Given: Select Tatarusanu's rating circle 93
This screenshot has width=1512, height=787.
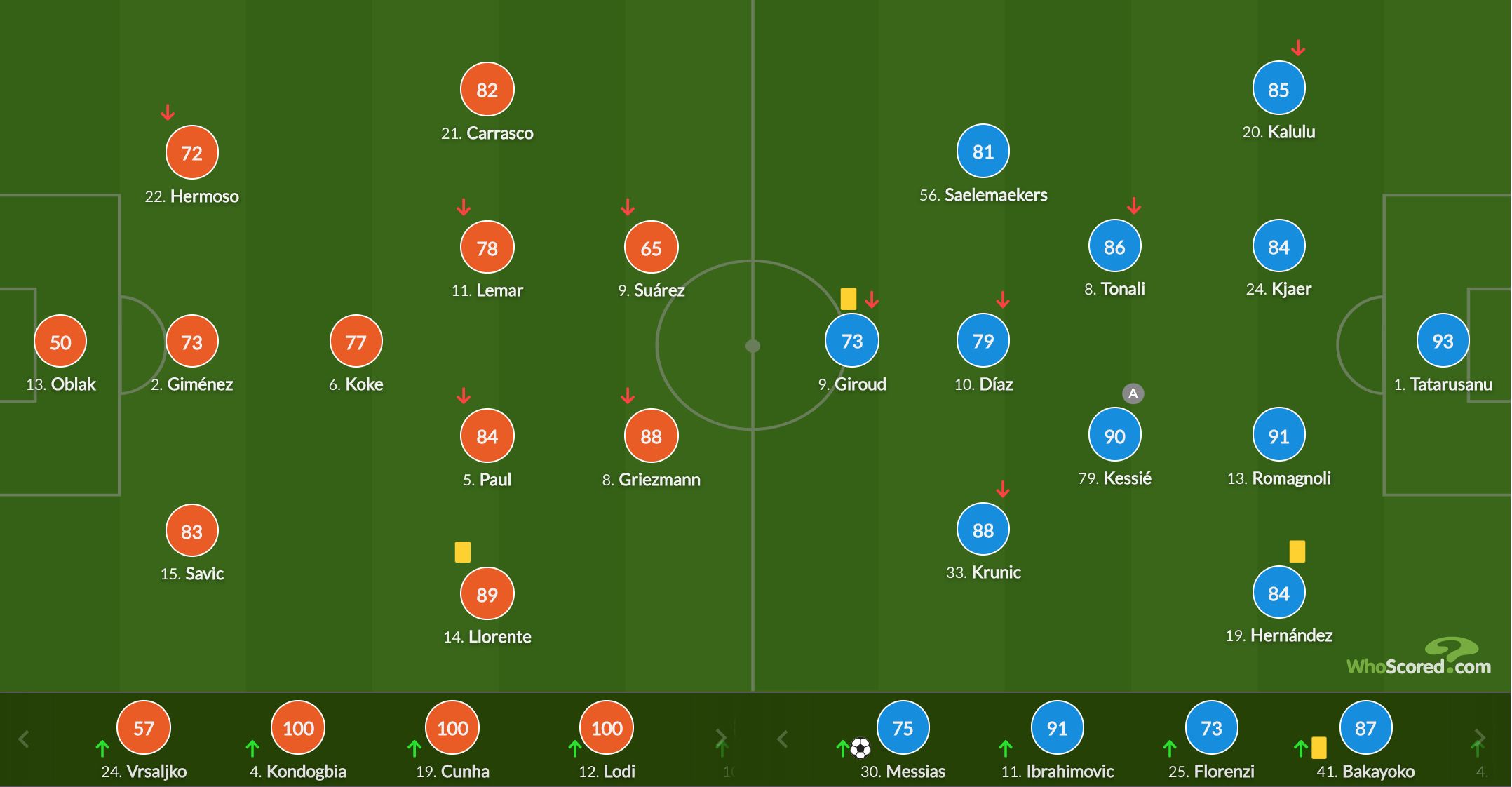Looking at the screenshot, I should [1443, 341].
